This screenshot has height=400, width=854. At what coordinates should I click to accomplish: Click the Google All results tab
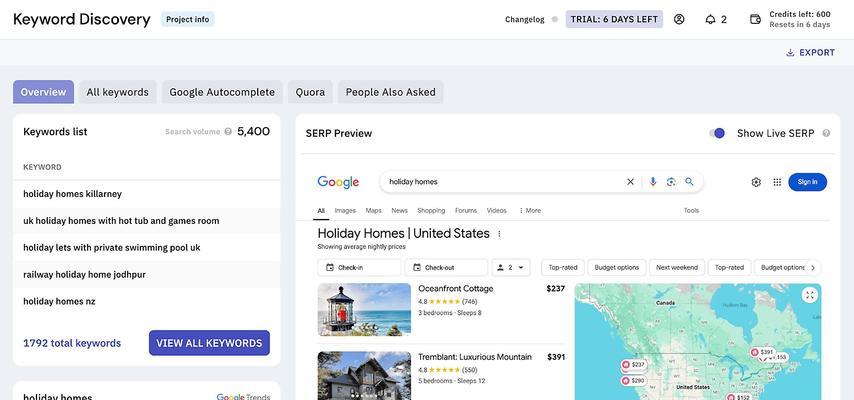[x=321, y=211]
